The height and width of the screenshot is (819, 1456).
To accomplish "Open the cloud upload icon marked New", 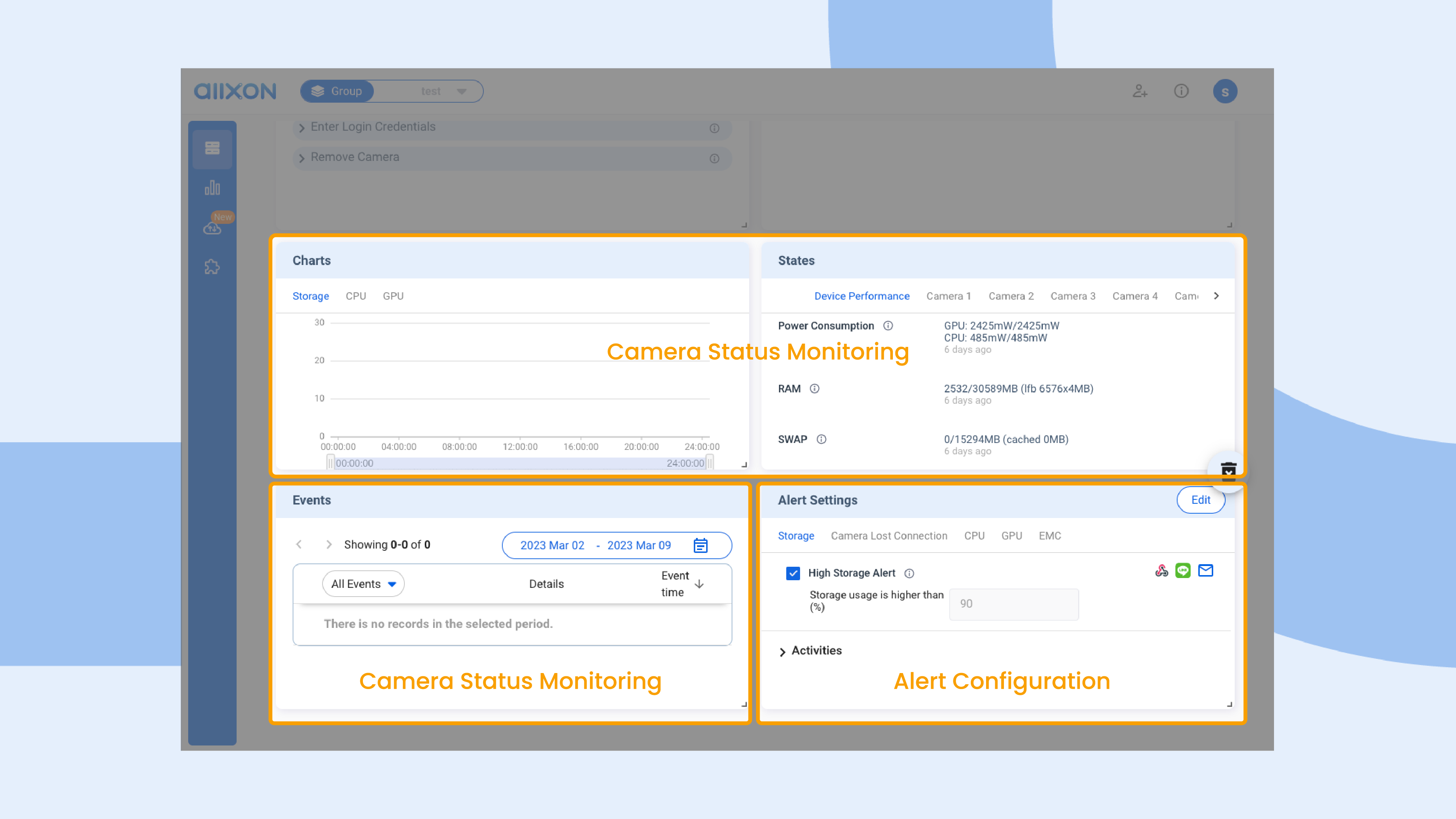I will (x=213, y=228).
